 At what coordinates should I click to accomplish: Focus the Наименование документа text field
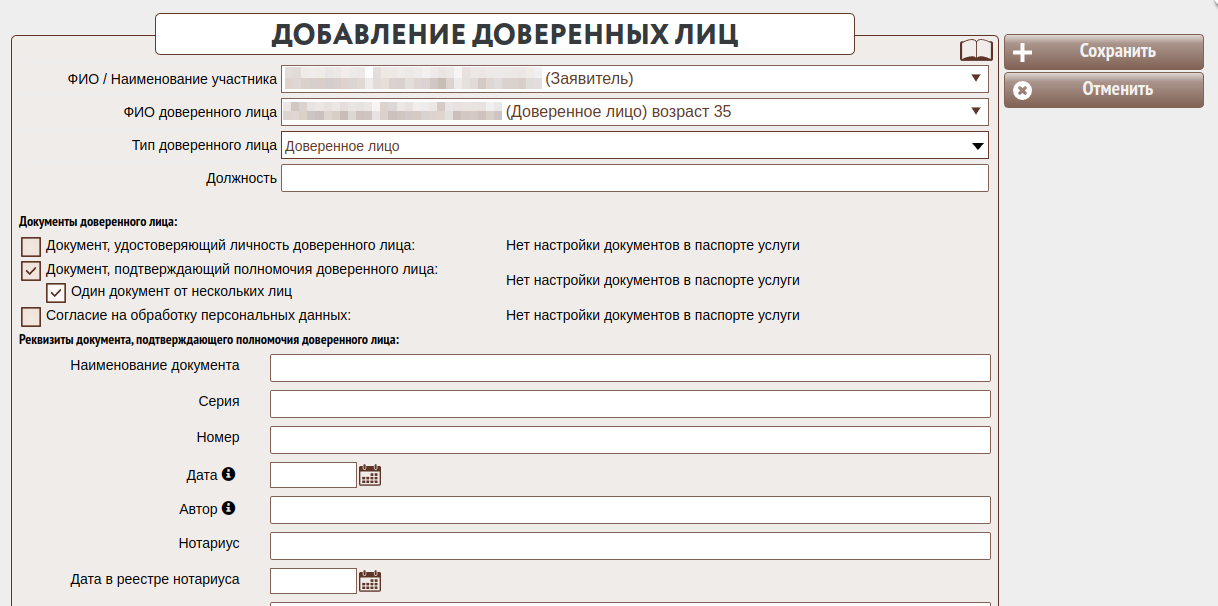tap(630, 368)
